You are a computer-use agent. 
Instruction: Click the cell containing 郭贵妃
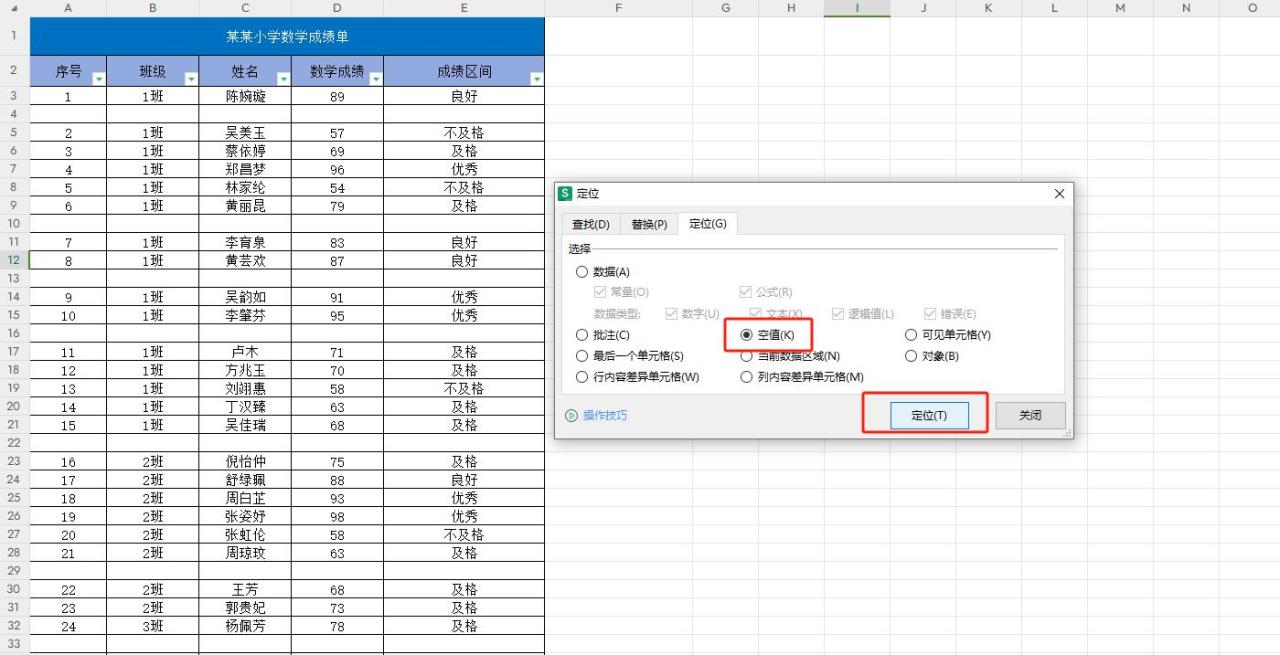click(x=245, y=608)
